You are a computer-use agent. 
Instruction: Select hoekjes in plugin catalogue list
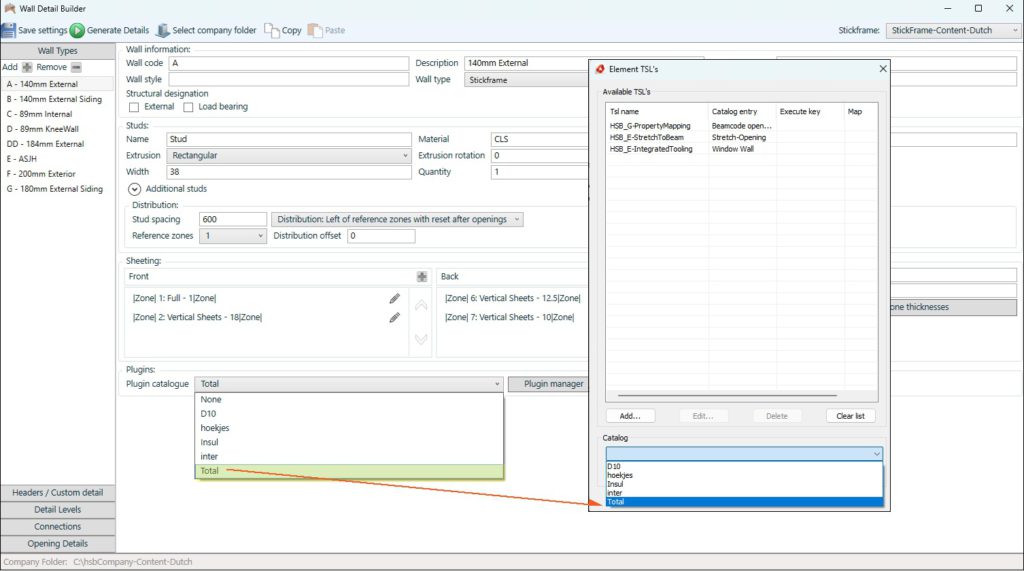[349, 428]
